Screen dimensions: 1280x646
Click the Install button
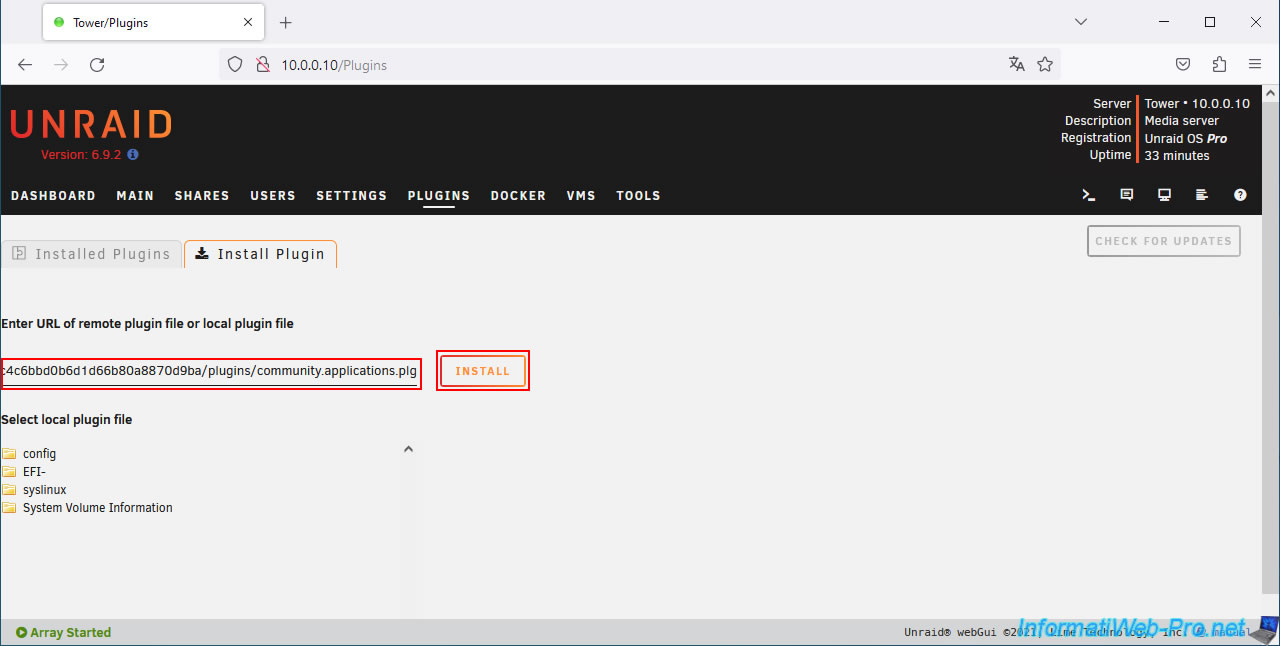pos(483,371)
